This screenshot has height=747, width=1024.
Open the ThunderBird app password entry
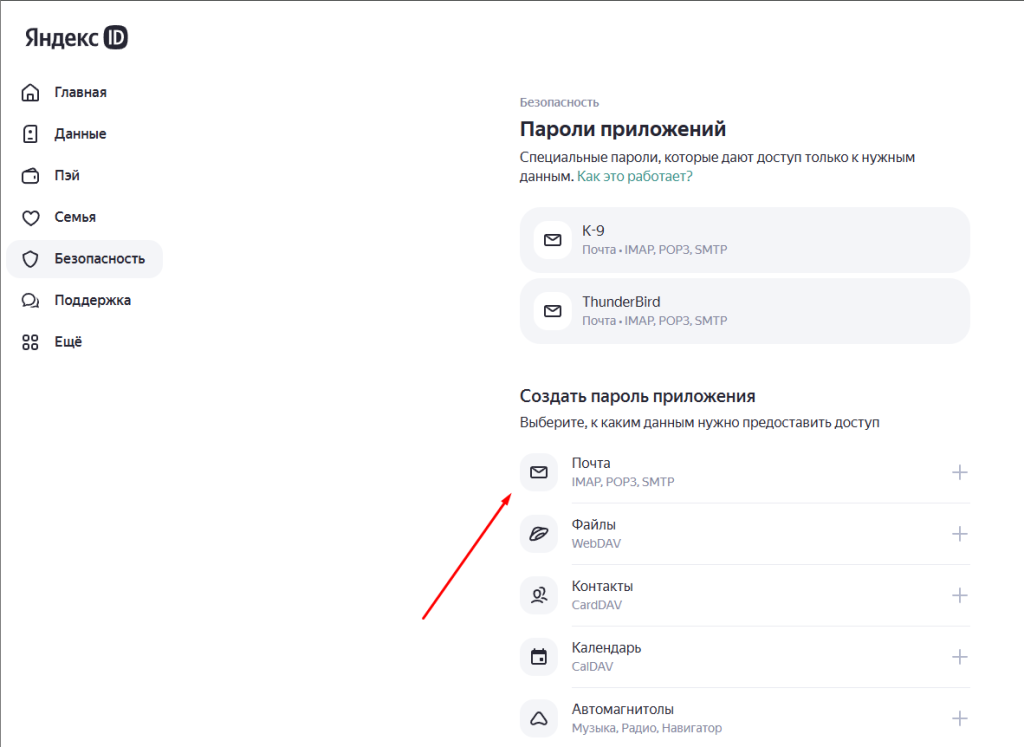(744, 310)
